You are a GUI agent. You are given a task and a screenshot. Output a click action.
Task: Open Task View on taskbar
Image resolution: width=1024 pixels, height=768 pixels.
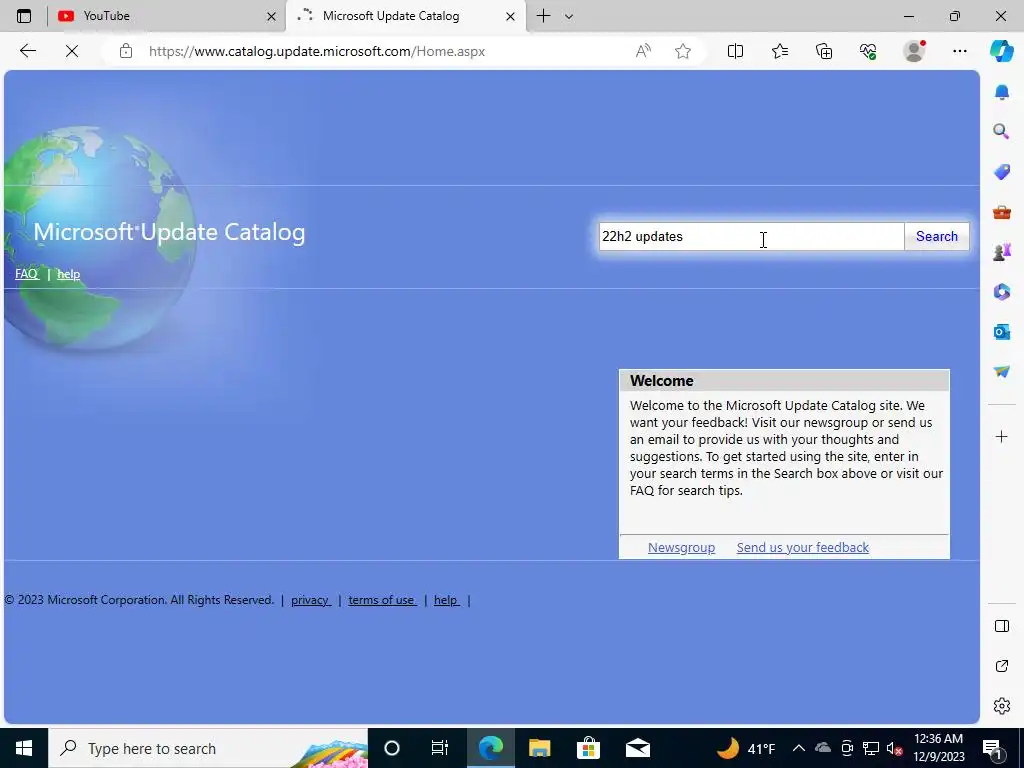click(440, 748)
